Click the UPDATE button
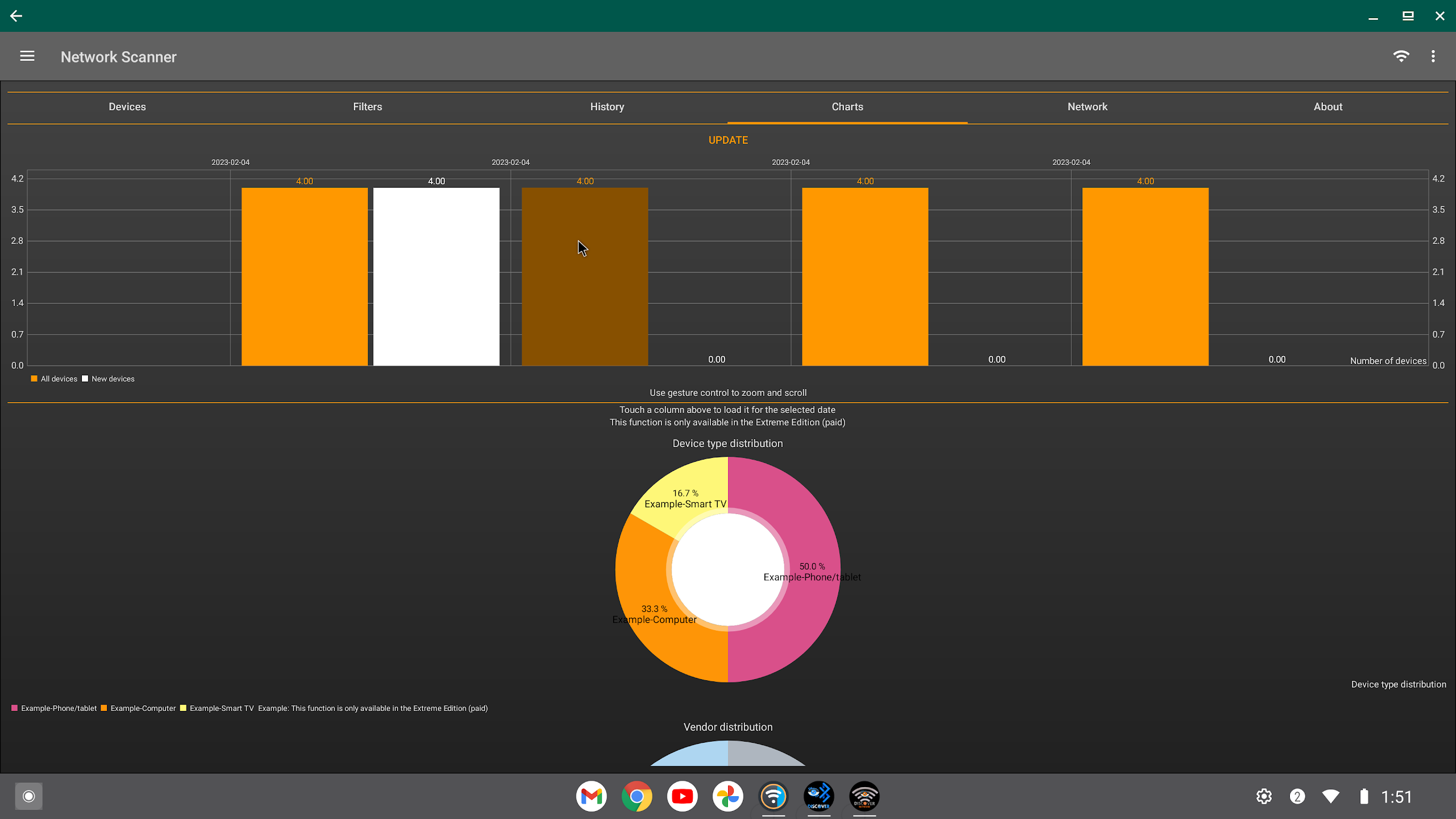Image resolution: width=1456 pixels, height=819 pixels. pos(728,140)
